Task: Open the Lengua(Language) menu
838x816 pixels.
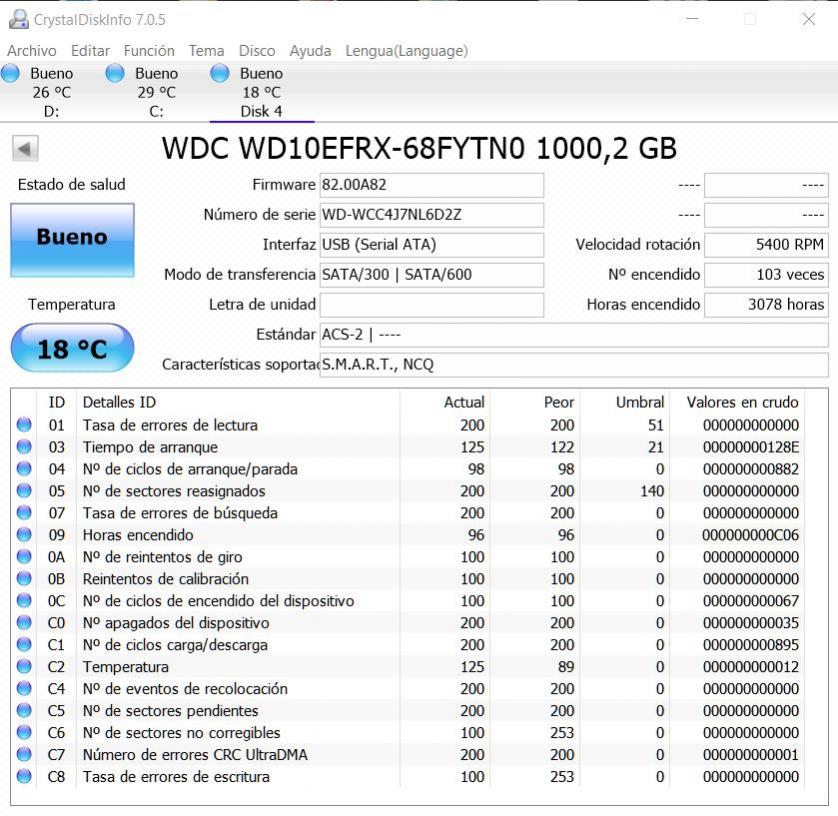Action: coord(407,51)
